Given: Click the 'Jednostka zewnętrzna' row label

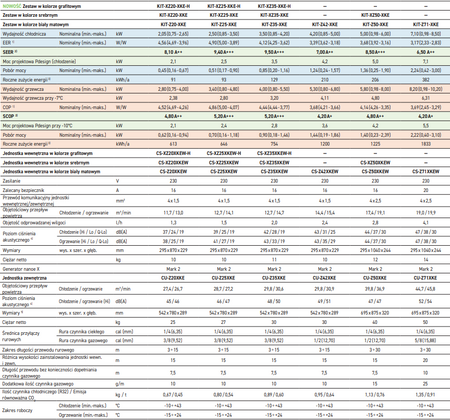Looking at the screenshot, I should click(24, 278).
